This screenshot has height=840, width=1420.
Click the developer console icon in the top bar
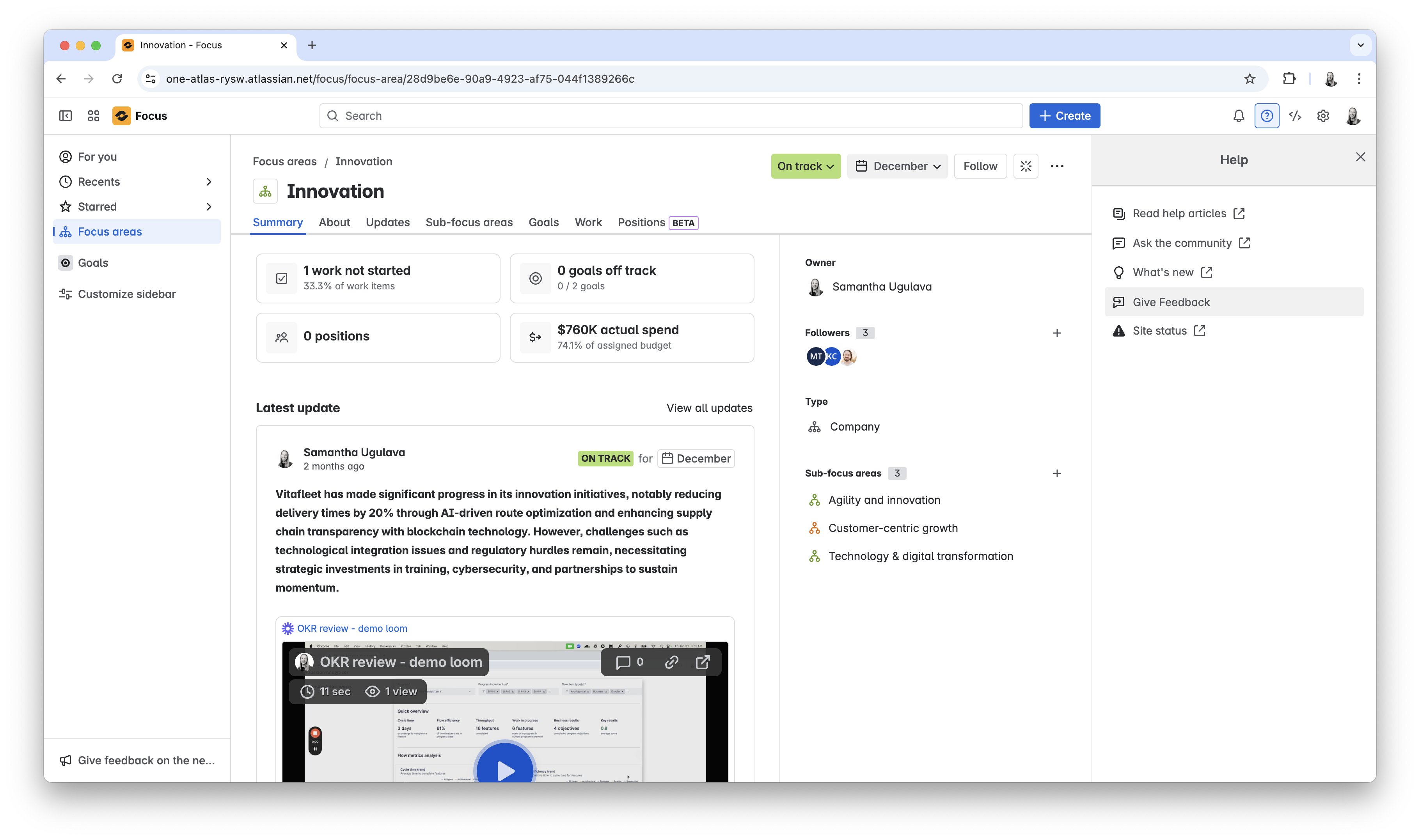pyautogui.click(x=1295, y=115)
